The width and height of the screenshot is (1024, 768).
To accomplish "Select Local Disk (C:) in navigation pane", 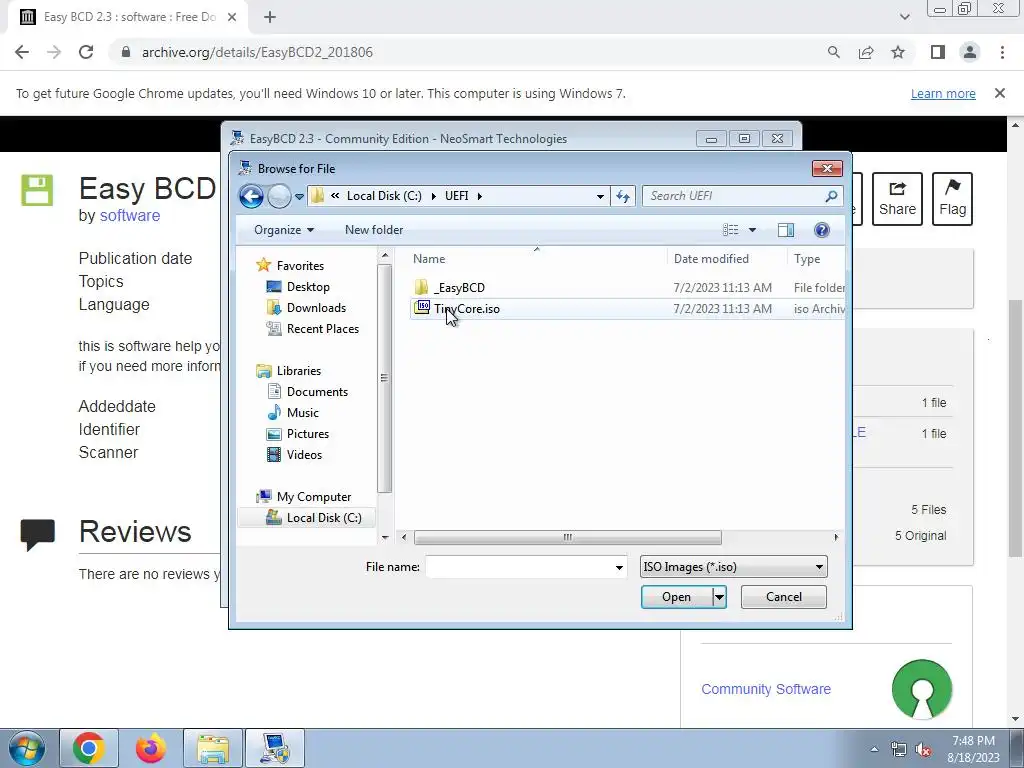I will pyautogui.click(x=324, y=518).
